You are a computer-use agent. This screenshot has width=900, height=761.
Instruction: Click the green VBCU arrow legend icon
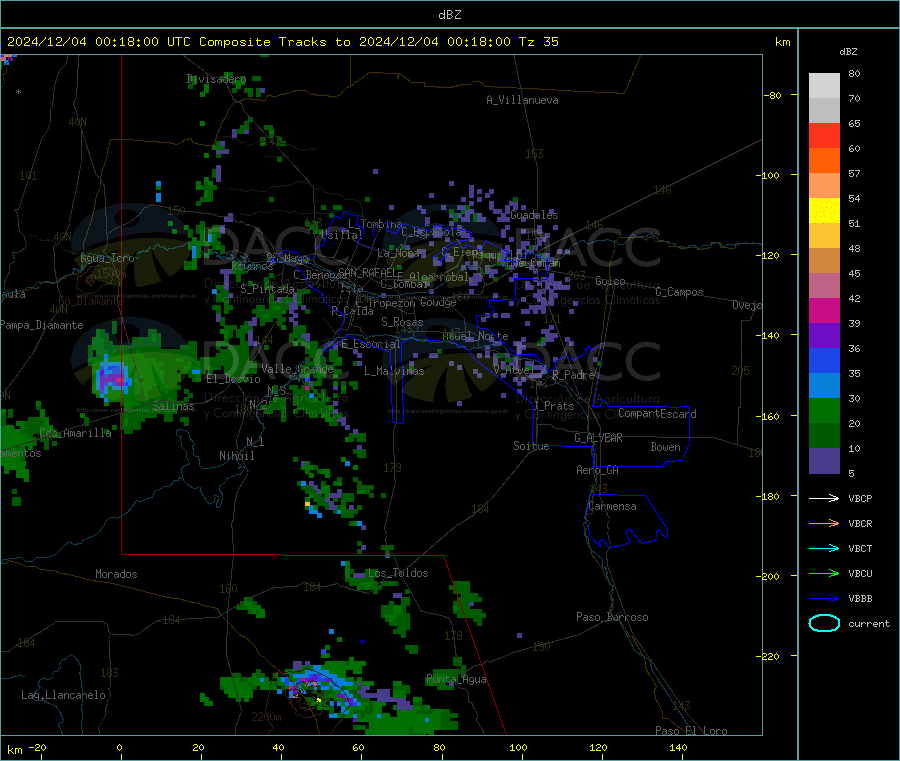(x=824, y=573)
